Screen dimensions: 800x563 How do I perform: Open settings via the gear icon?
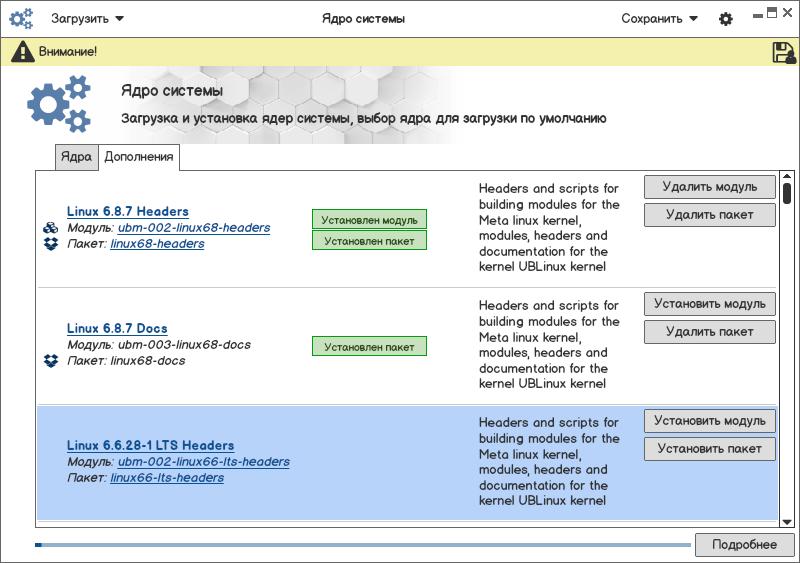[726, 19]
